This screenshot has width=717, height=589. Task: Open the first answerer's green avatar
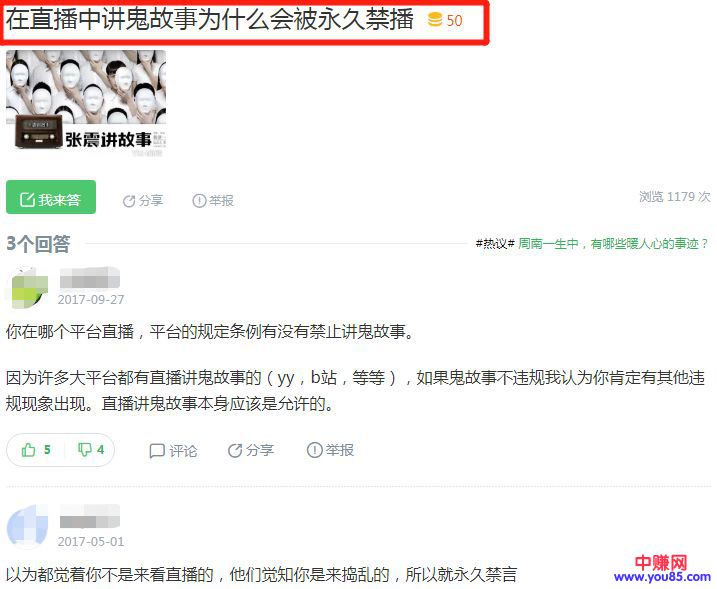(x=27, y=288)
